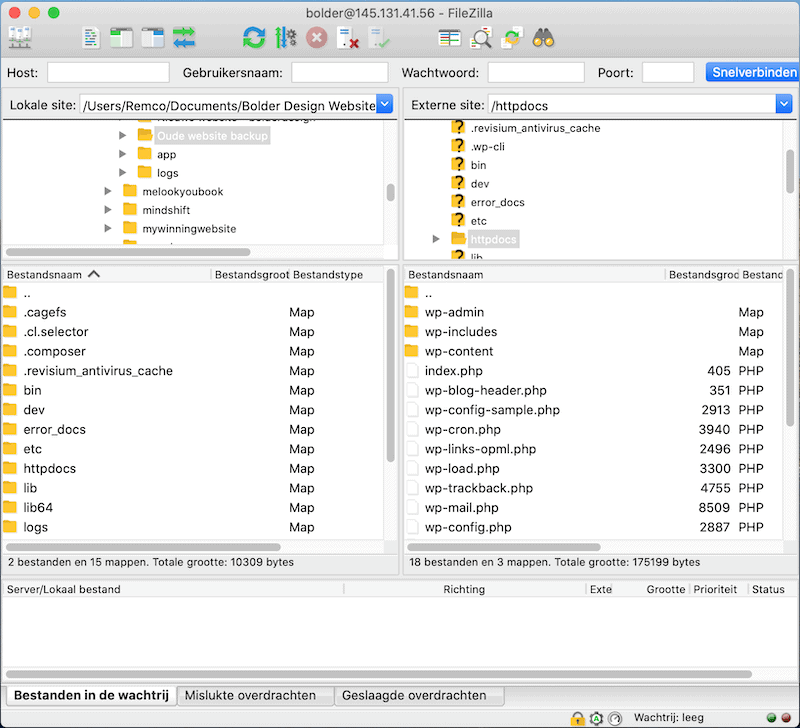Open the Site Manager

pos(20,37)
